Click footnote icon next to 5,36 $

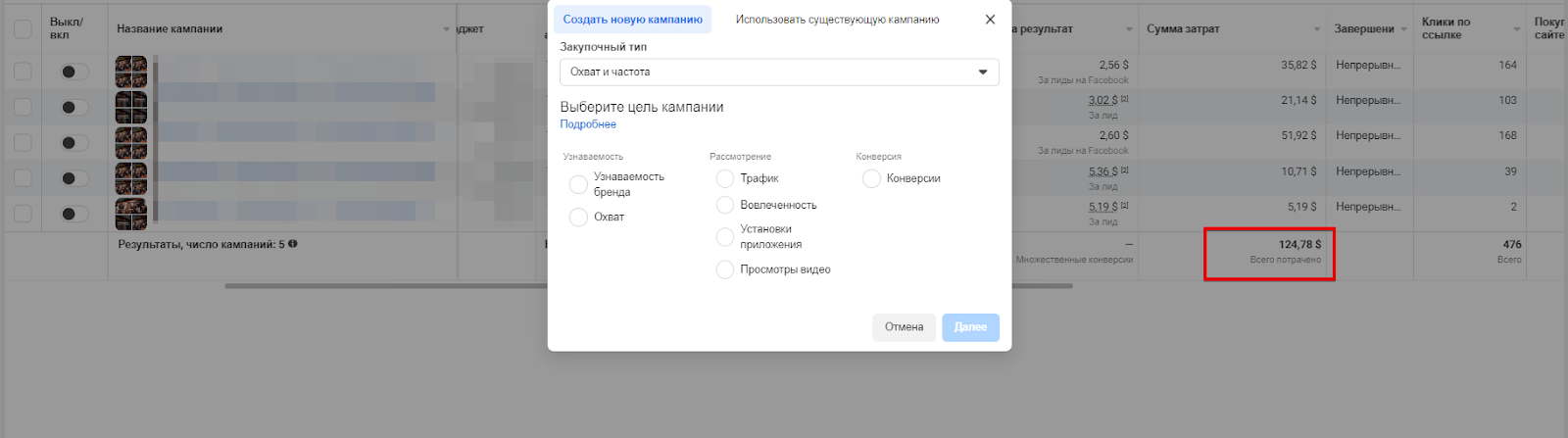point(1125,171)
